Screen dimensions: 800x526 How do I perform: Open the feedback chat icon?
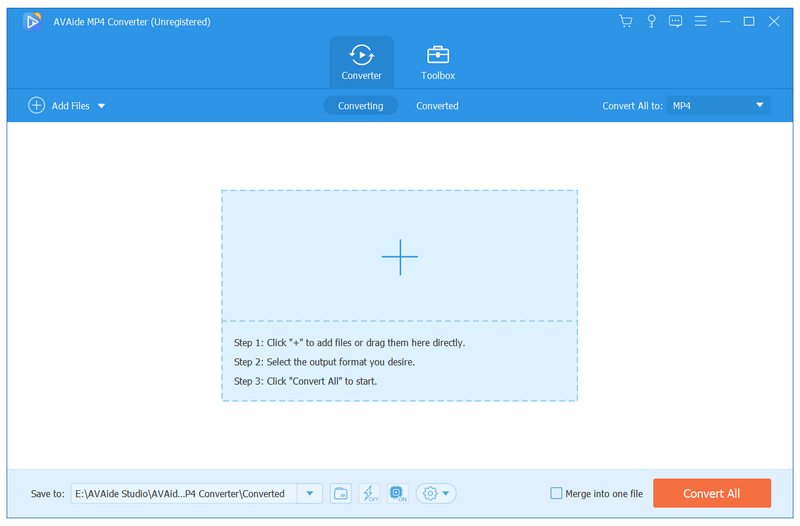click(x=675, y=21)
